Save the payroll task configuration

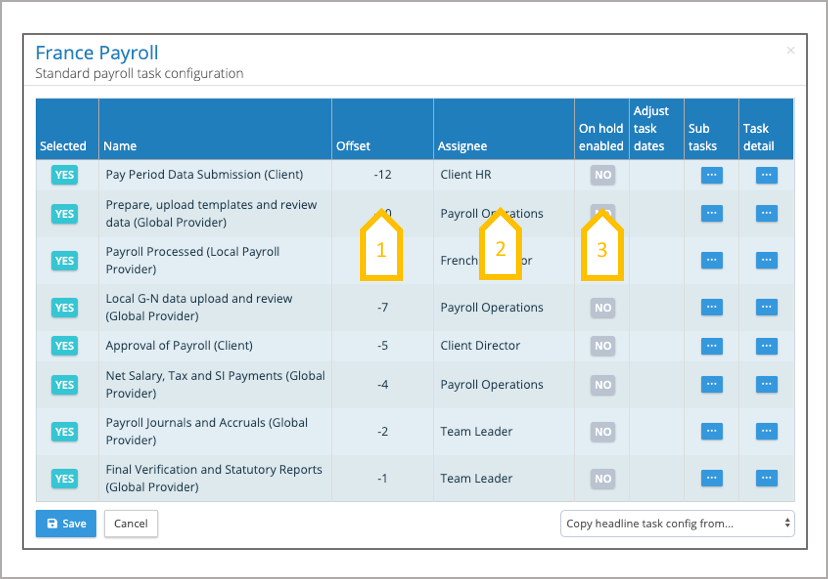[66, 523]
